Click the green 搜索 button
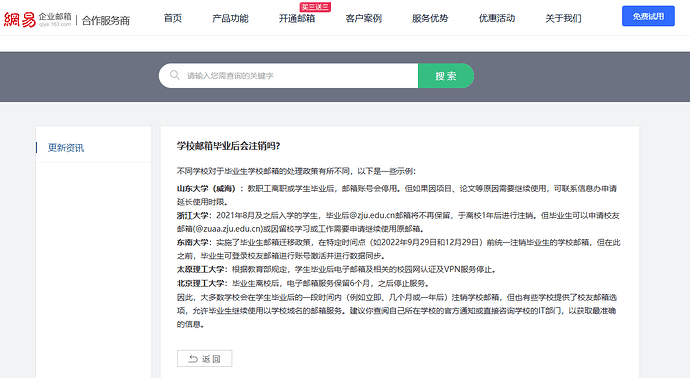The width and height of the screenshot is (690, 378). [x=446, y=76]
